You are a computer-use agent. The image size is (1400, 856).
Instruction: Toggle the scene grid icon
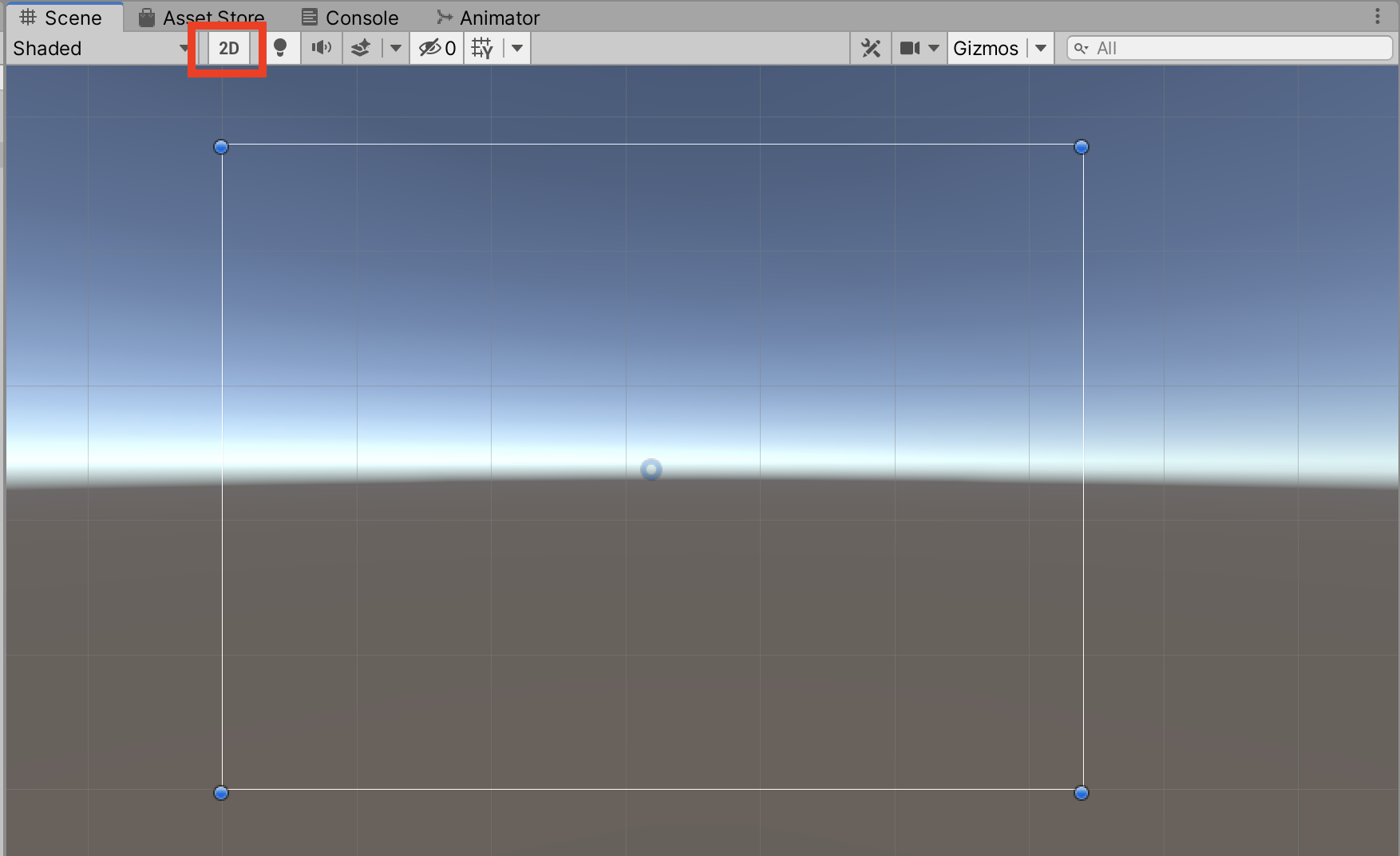(x=482, y=49)
